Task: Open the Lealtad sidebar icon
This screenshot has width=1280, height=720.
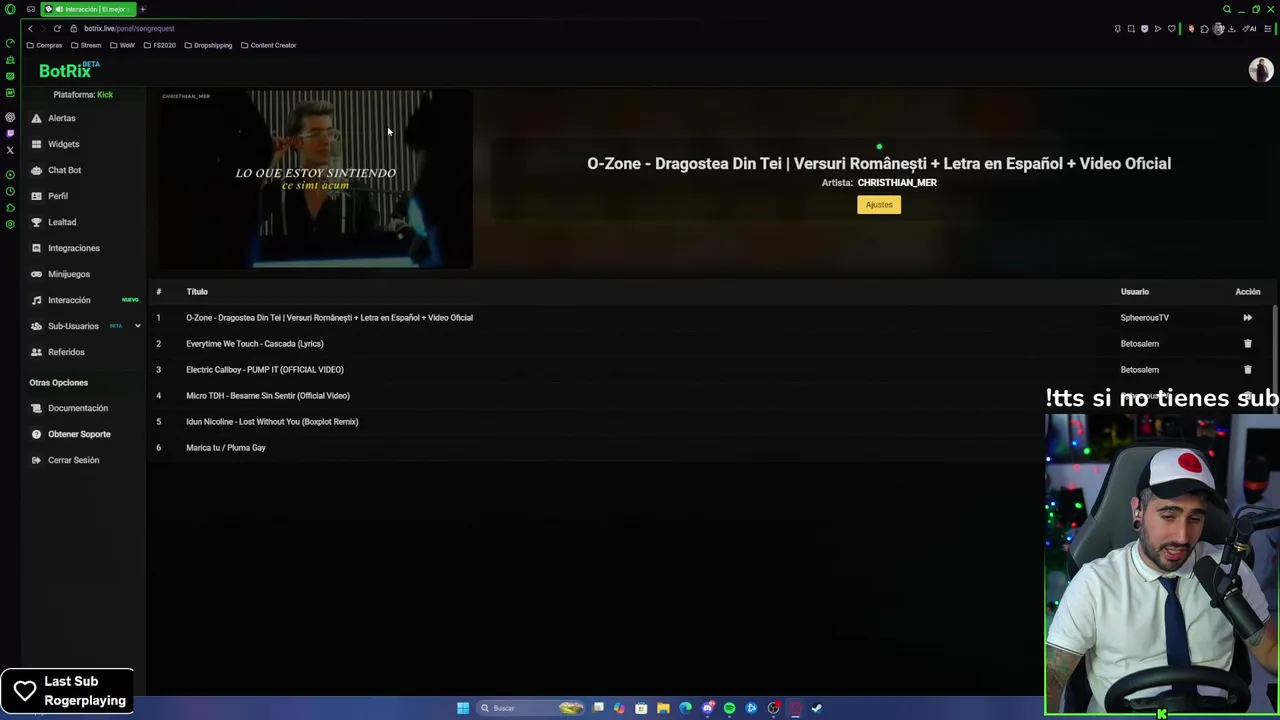Action: coord(37,222)
